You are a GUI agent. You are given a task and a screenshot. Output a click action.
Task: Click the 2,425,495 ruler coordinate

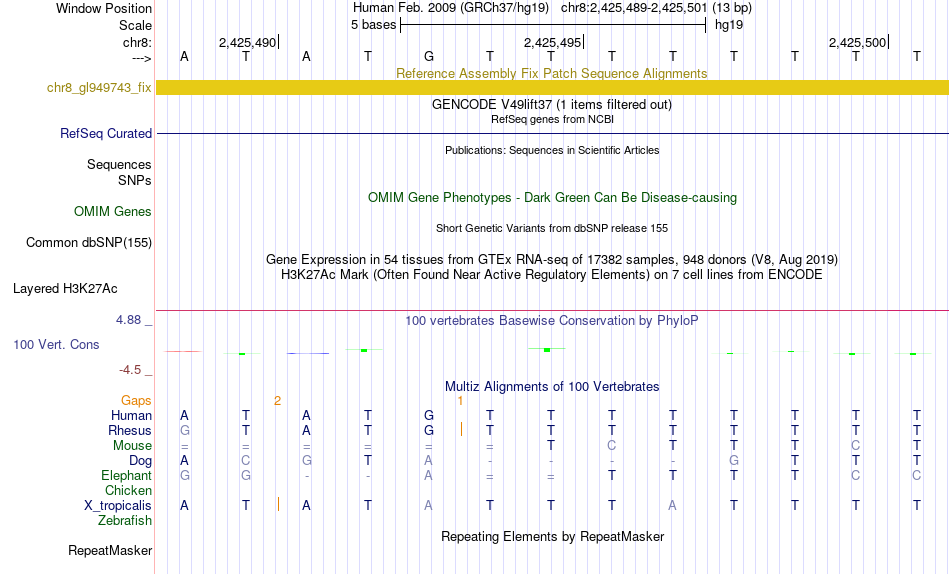click(x=553, y=42)
